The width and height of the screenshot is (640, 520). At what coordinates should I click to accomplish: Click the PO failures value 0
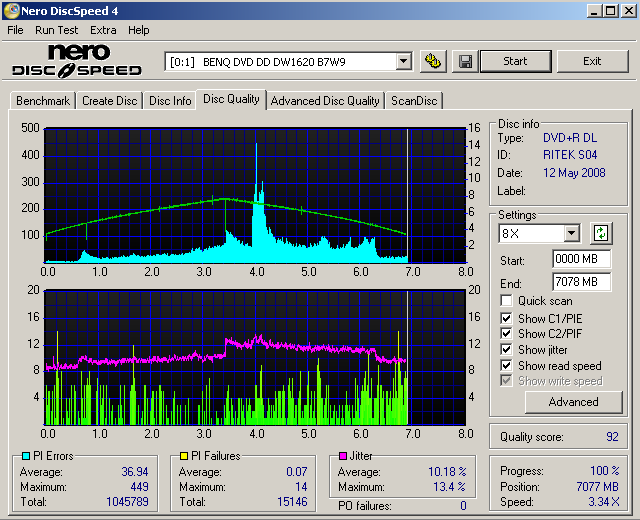pos(463,506)
